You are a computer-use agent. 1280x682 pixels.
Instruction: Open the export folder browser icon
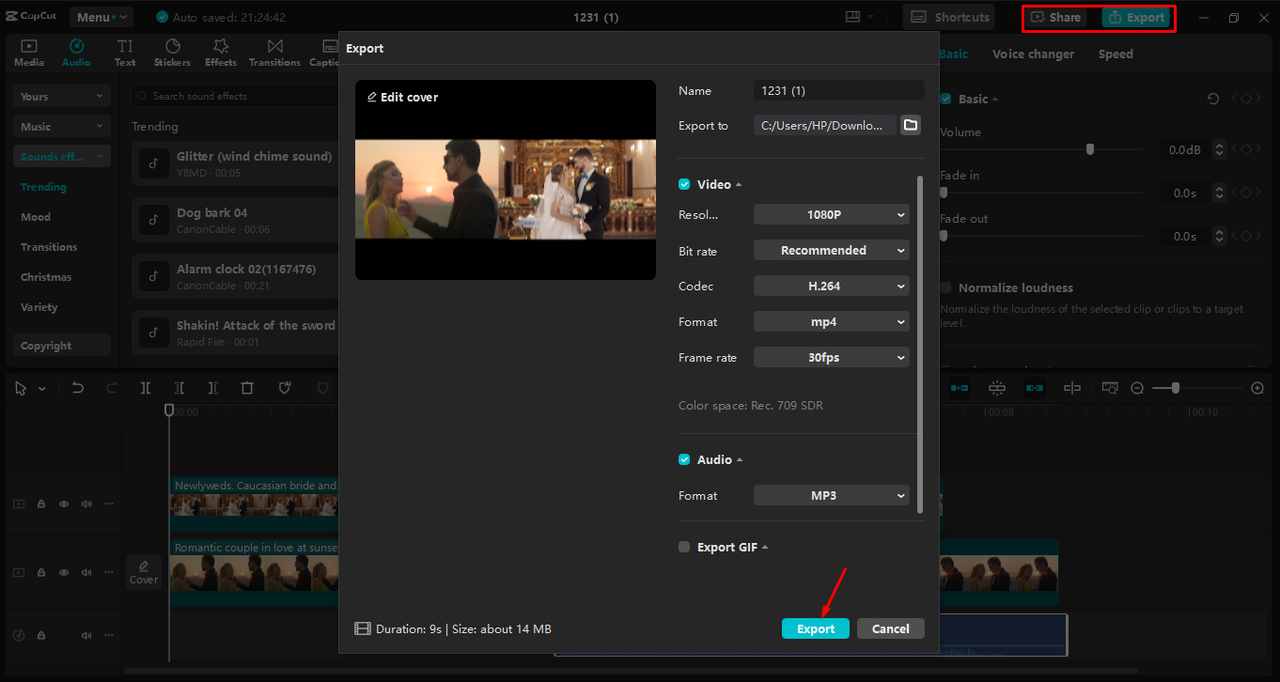click(x=910, y=125)
